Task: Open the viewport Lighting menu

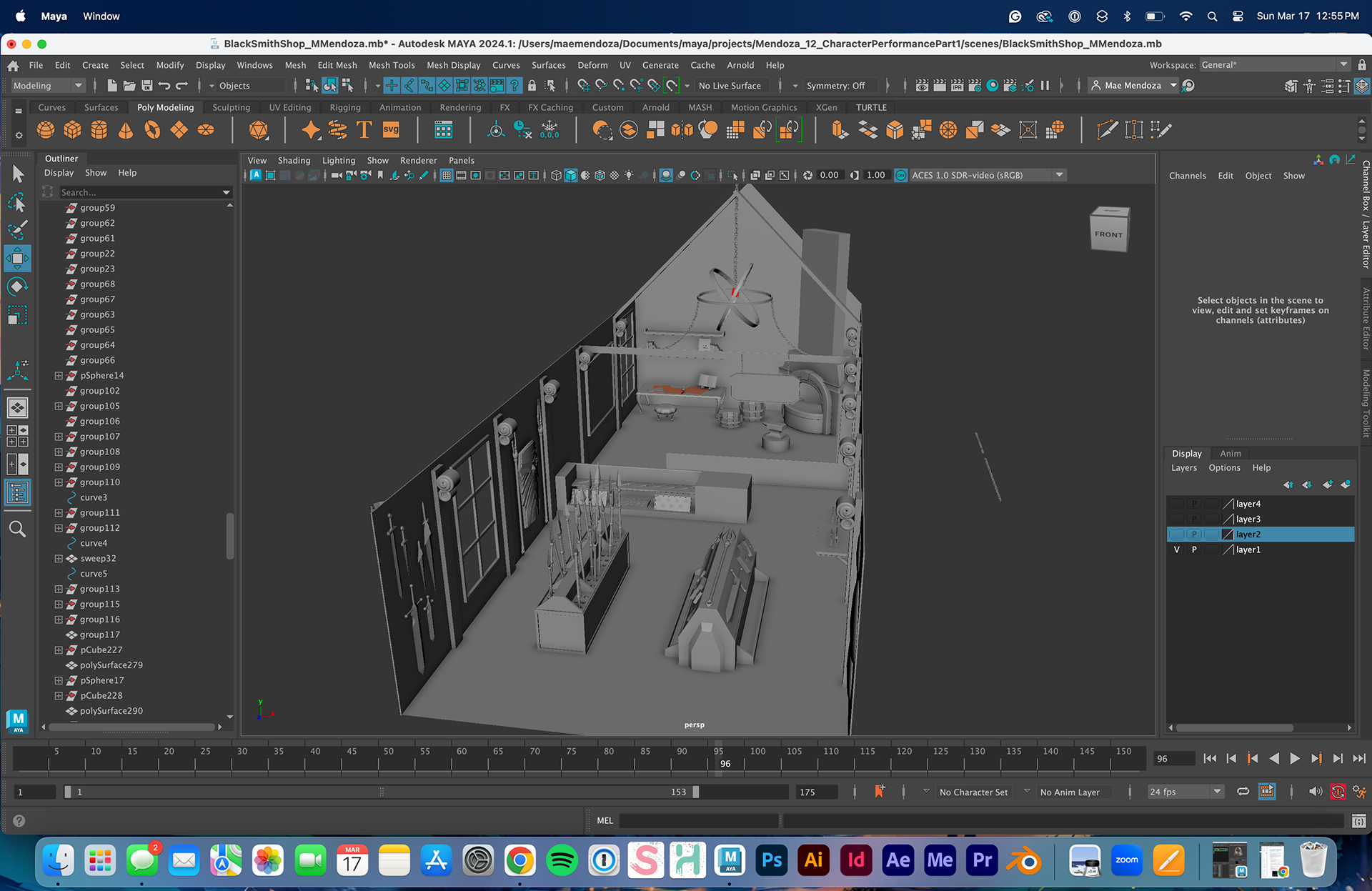Action: click(x=339, y=161)
